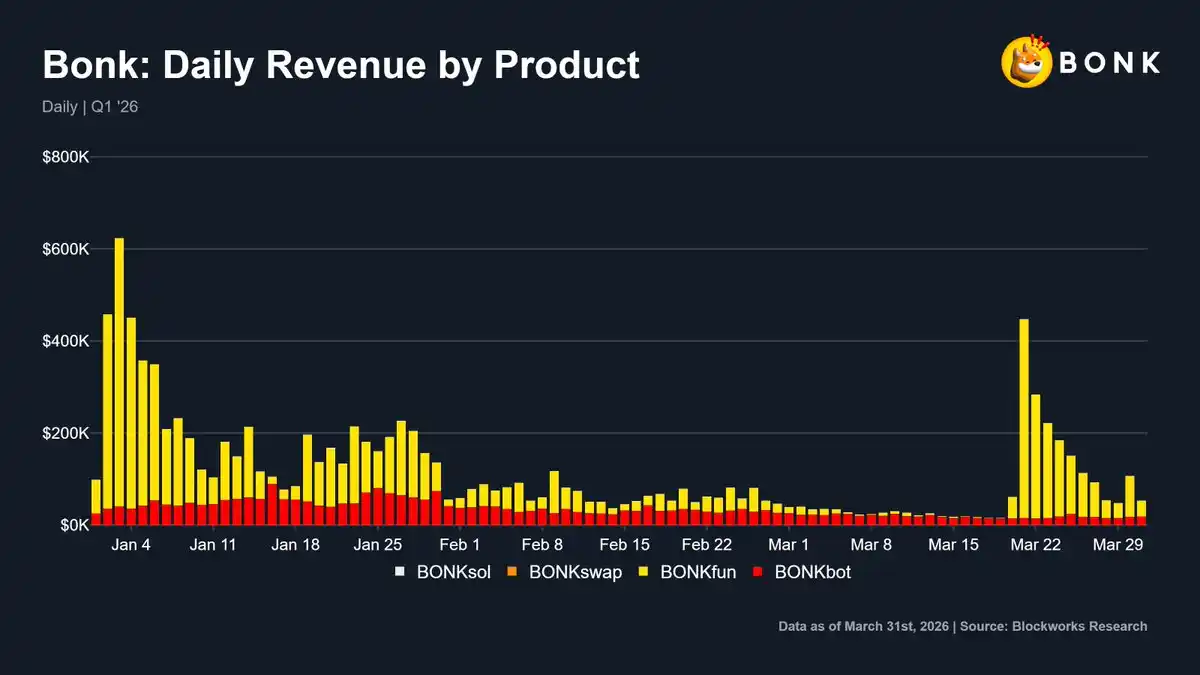Click the Mar 29 x-axis date label
The width and height of the screenshot is (1200, 675).
coord(1118,545)
